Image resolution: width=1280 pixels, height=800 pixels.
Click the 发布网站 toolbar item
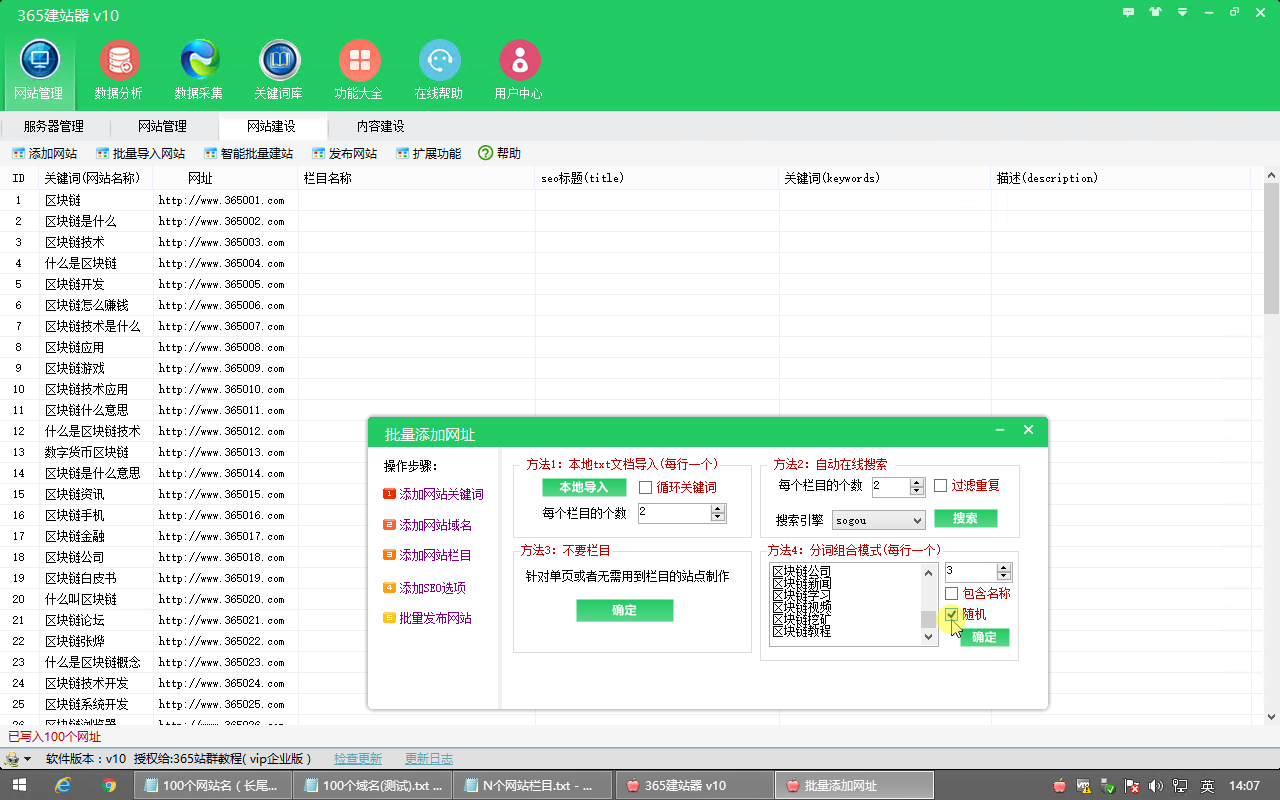click(345, 154)
